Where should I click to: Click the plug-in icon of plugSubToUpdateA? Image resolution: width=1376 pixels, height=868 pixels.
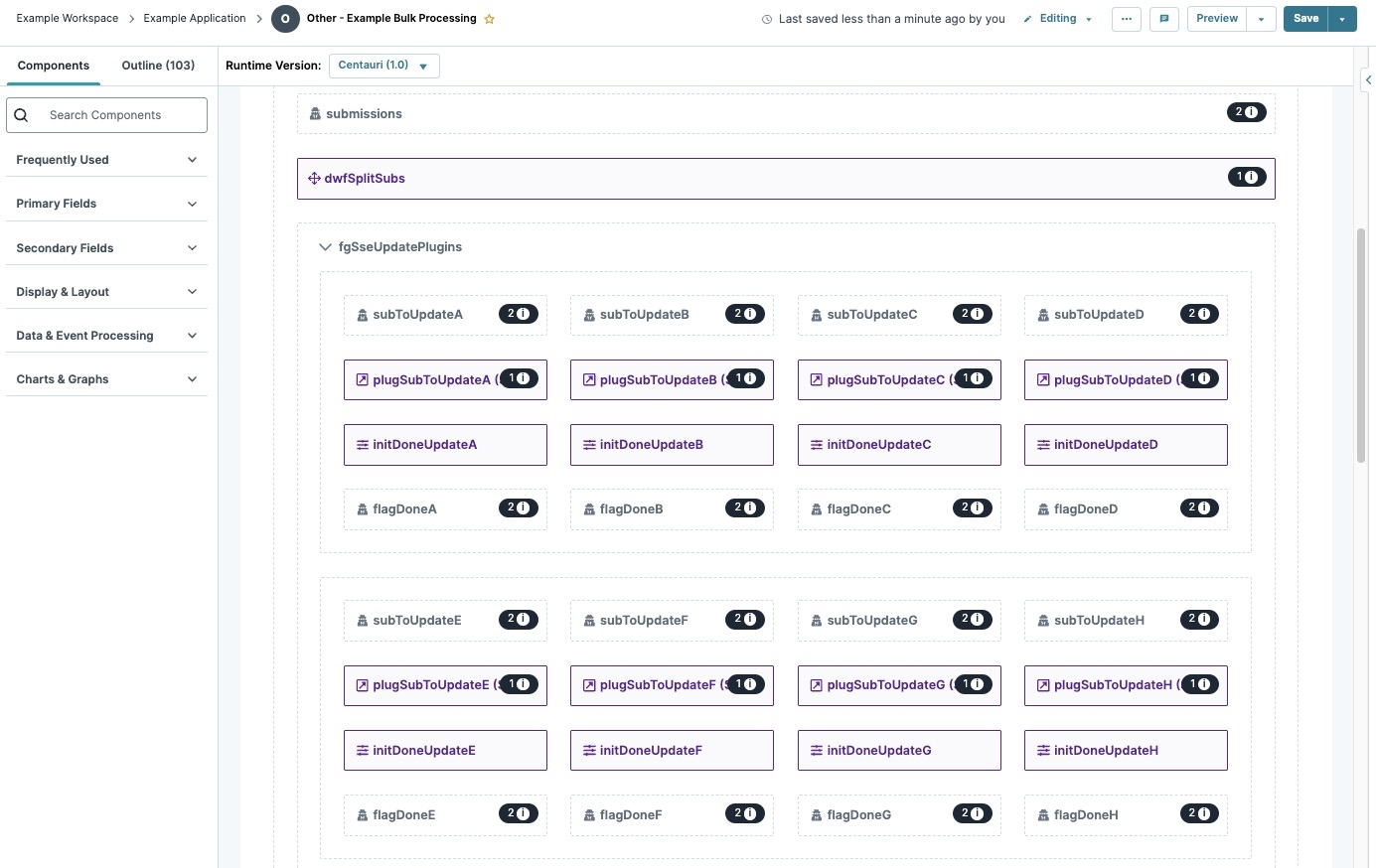pos(363,379)
